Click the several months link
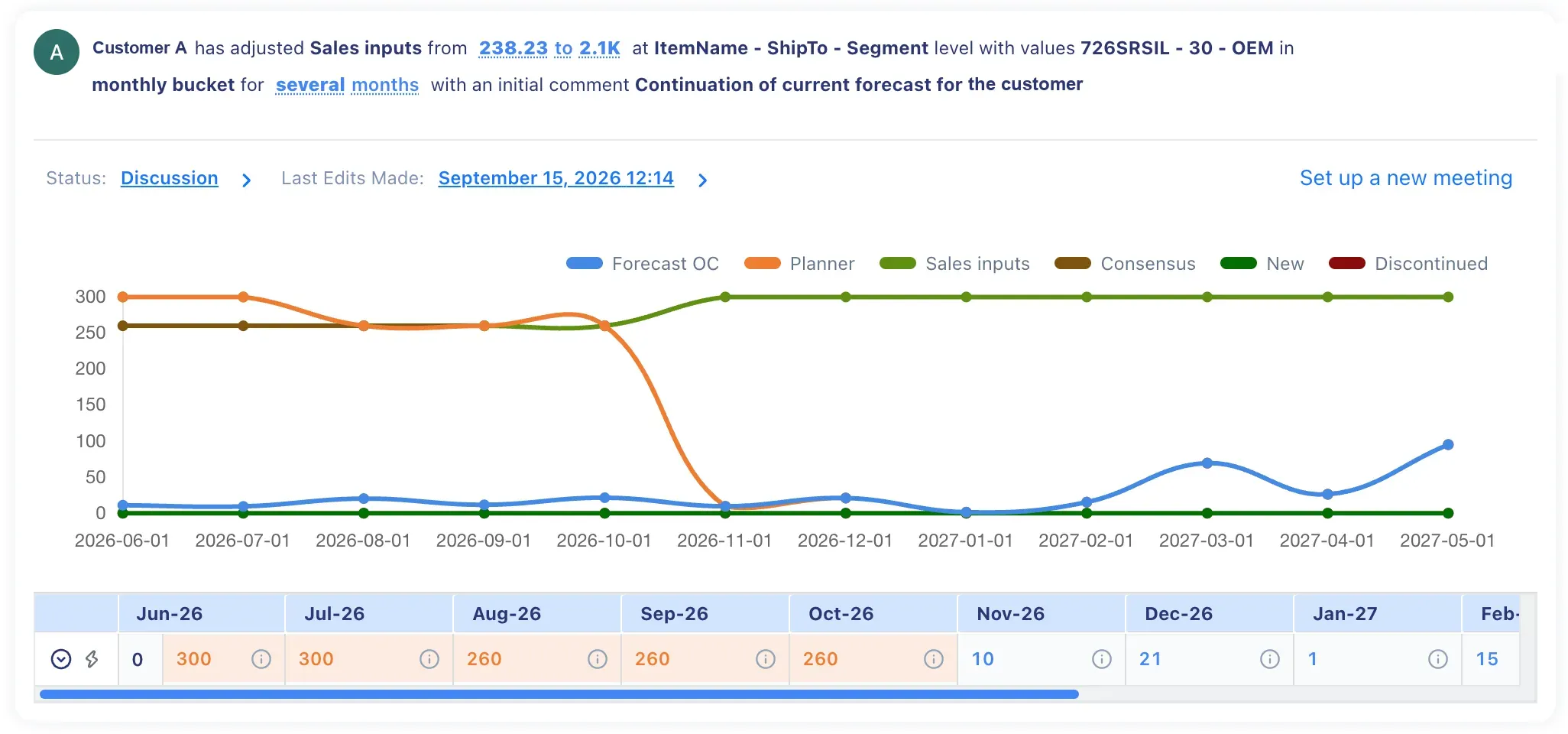Screen dimensions: 1568x734 [x=347, y=85]
